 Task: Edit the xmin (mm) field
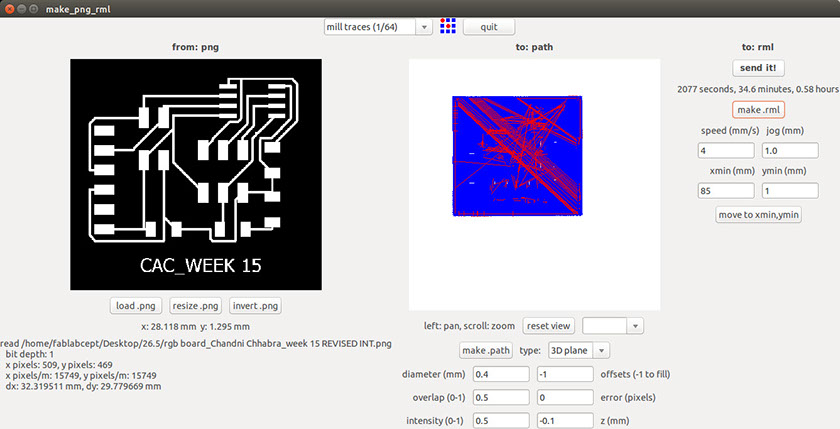(726, 191)
